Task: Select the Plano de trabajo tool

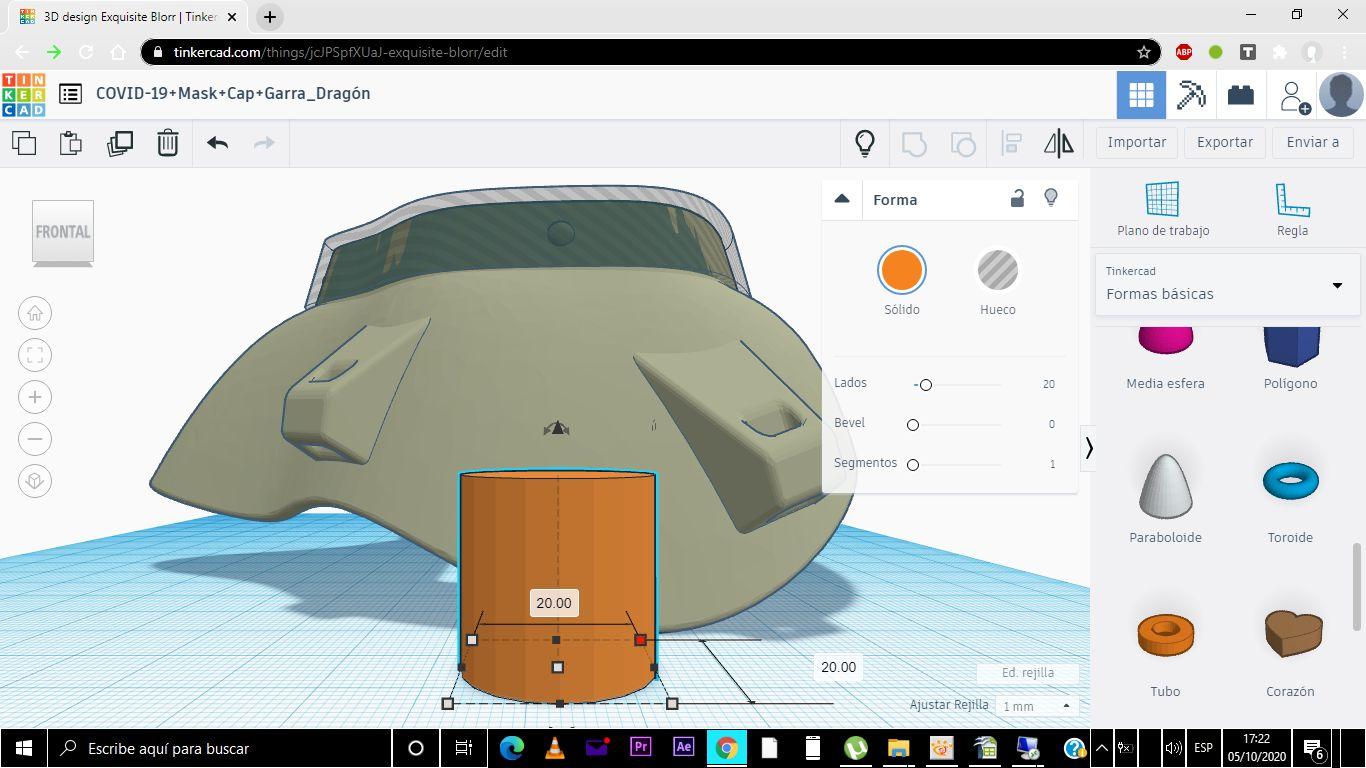Action: (1163, 209)
